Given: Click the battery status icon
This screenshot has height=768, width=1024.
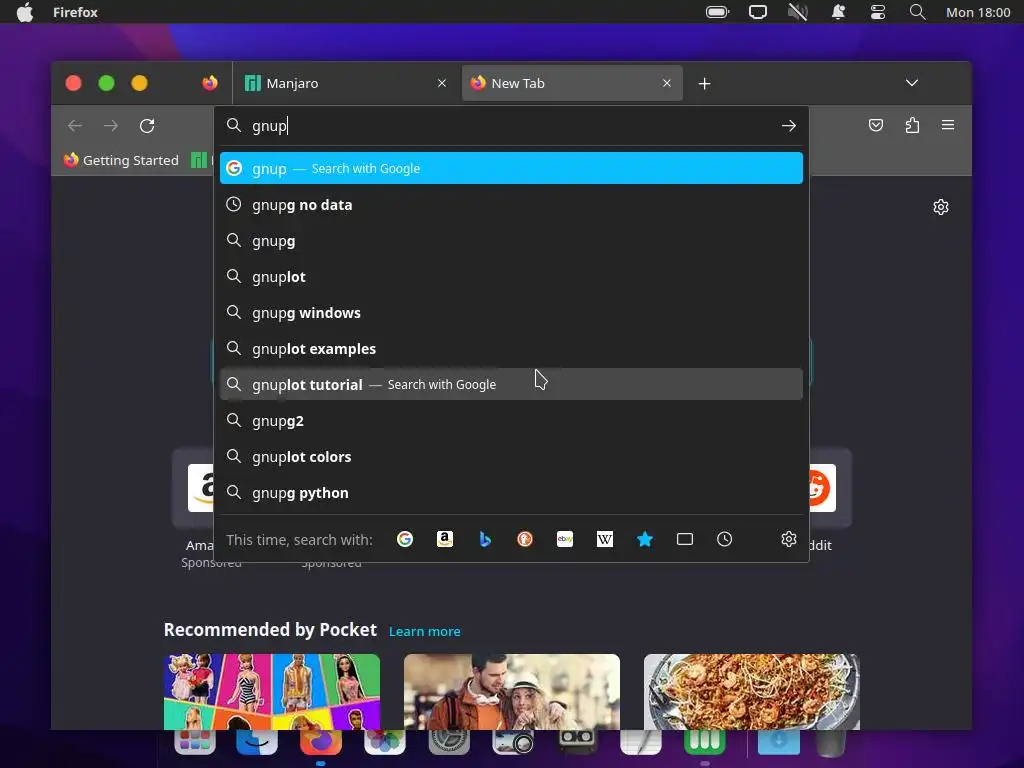Looking at the screenshot, I should pyautogui.click(x=718, y=12).
